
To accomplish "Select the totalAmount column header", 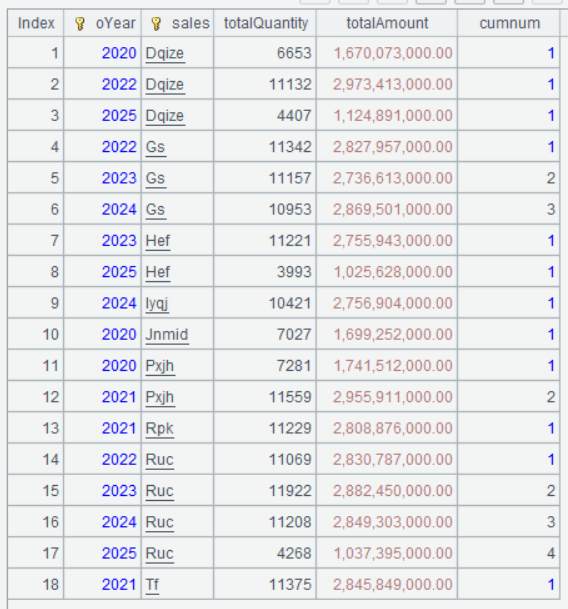I will point(387,23).
